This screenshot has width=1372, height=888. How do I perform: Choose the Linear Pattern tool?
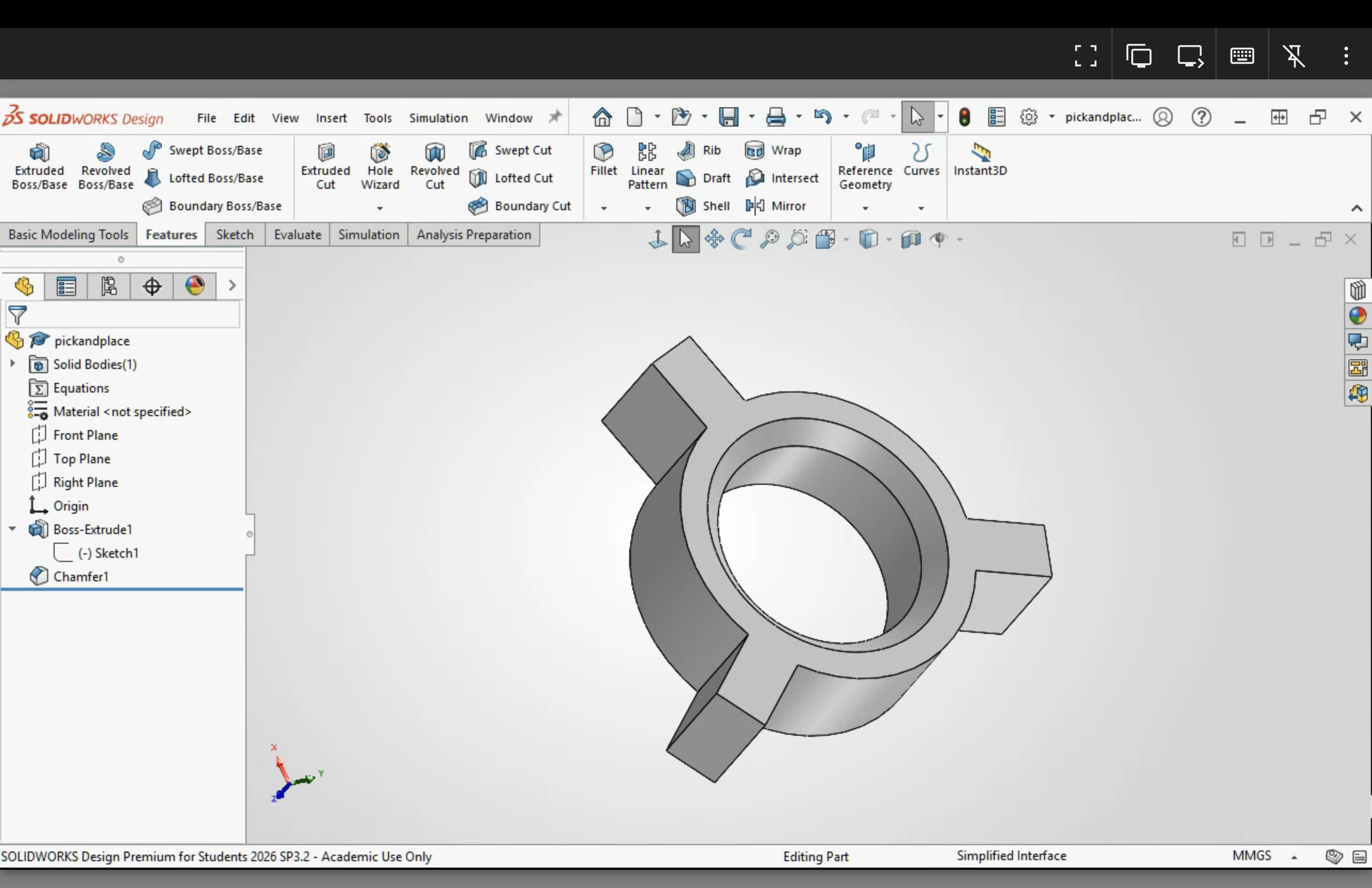click(647, 166)
